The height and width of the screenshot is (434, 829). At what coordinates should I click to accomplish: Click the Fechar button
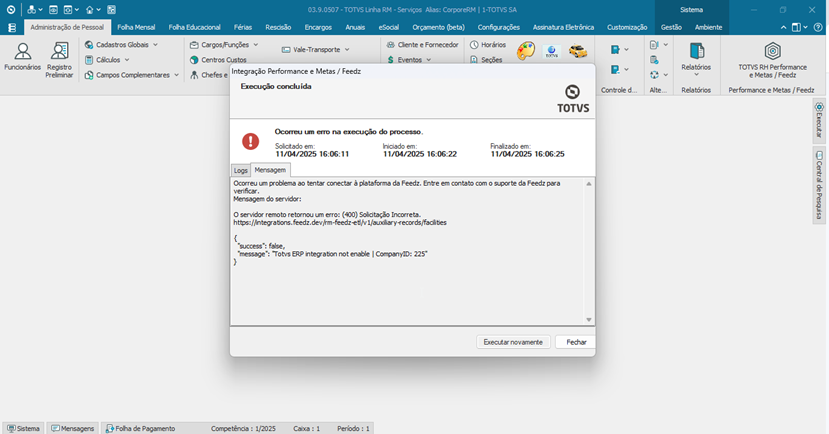[576, 342]
